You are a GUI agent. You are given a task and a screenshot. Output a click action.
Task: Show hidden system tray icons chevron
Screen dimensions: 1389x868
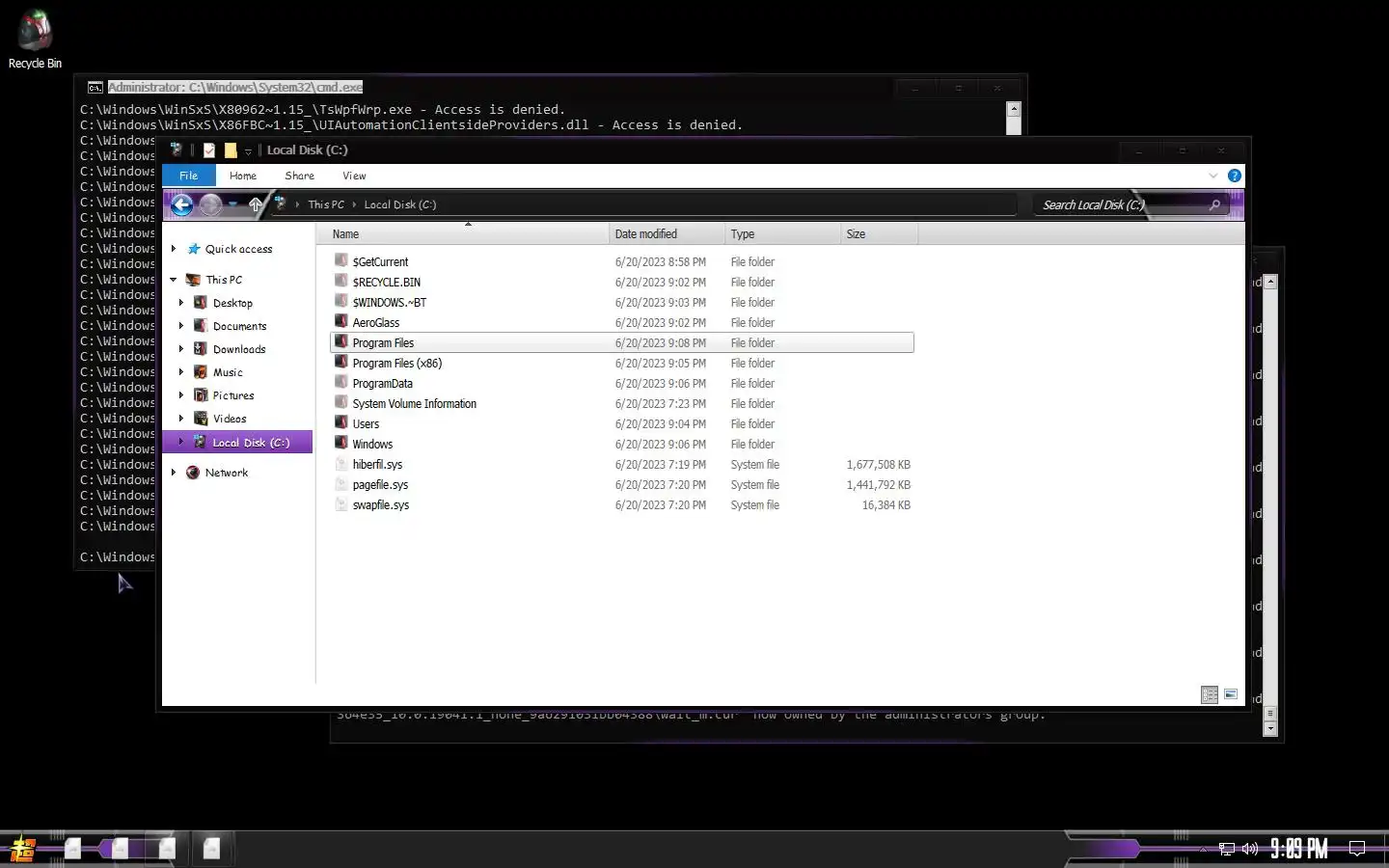pyautogui.click(x=1203, y=850)
